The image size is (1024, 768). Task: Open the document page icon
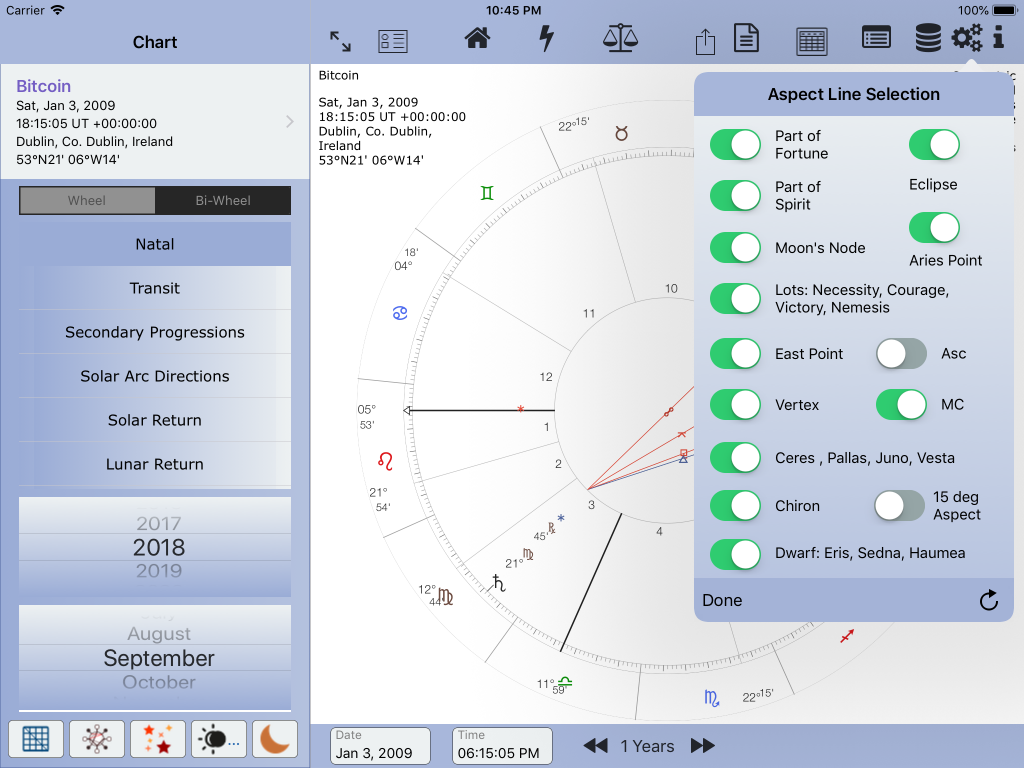746,38
